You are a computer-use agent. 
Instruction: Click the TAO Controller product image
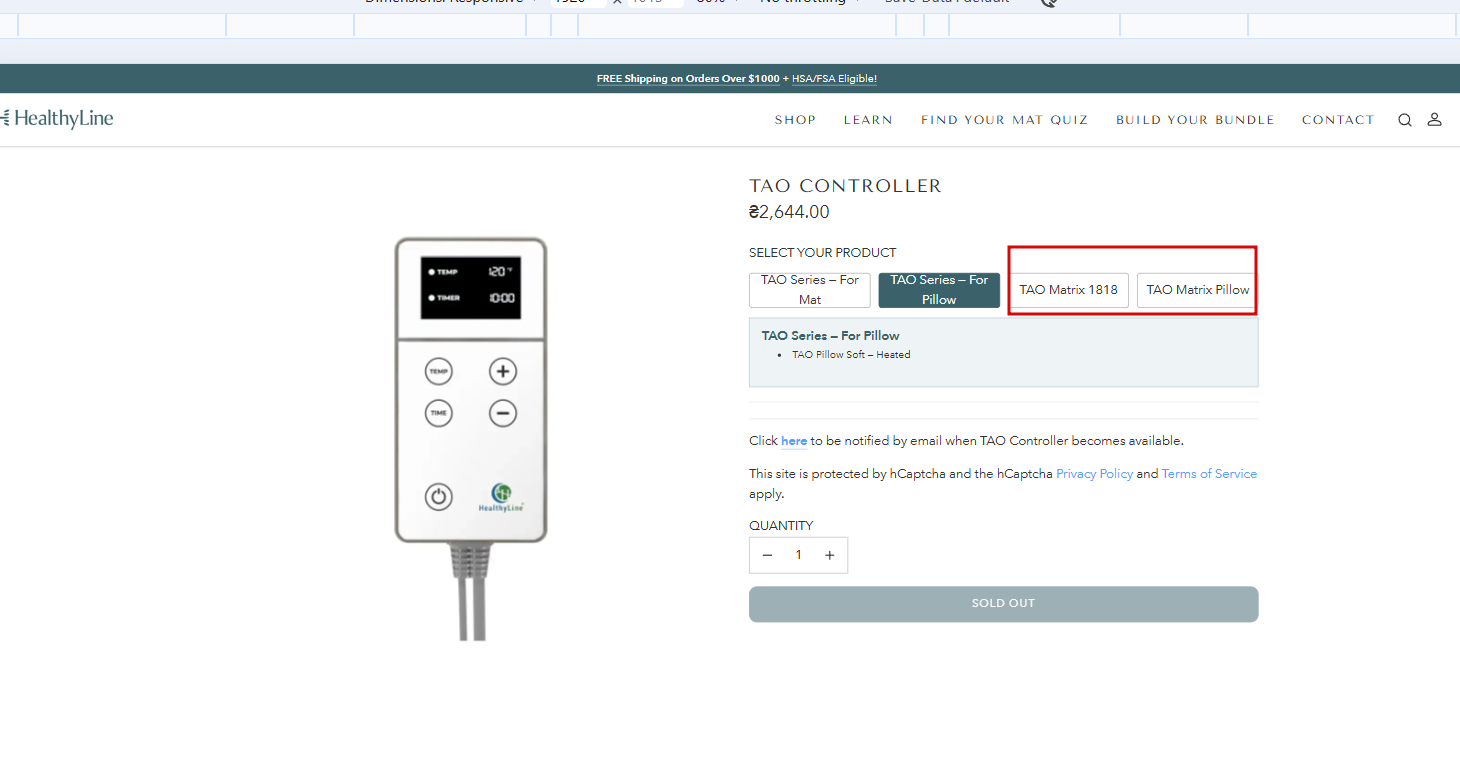coord(471,438)
